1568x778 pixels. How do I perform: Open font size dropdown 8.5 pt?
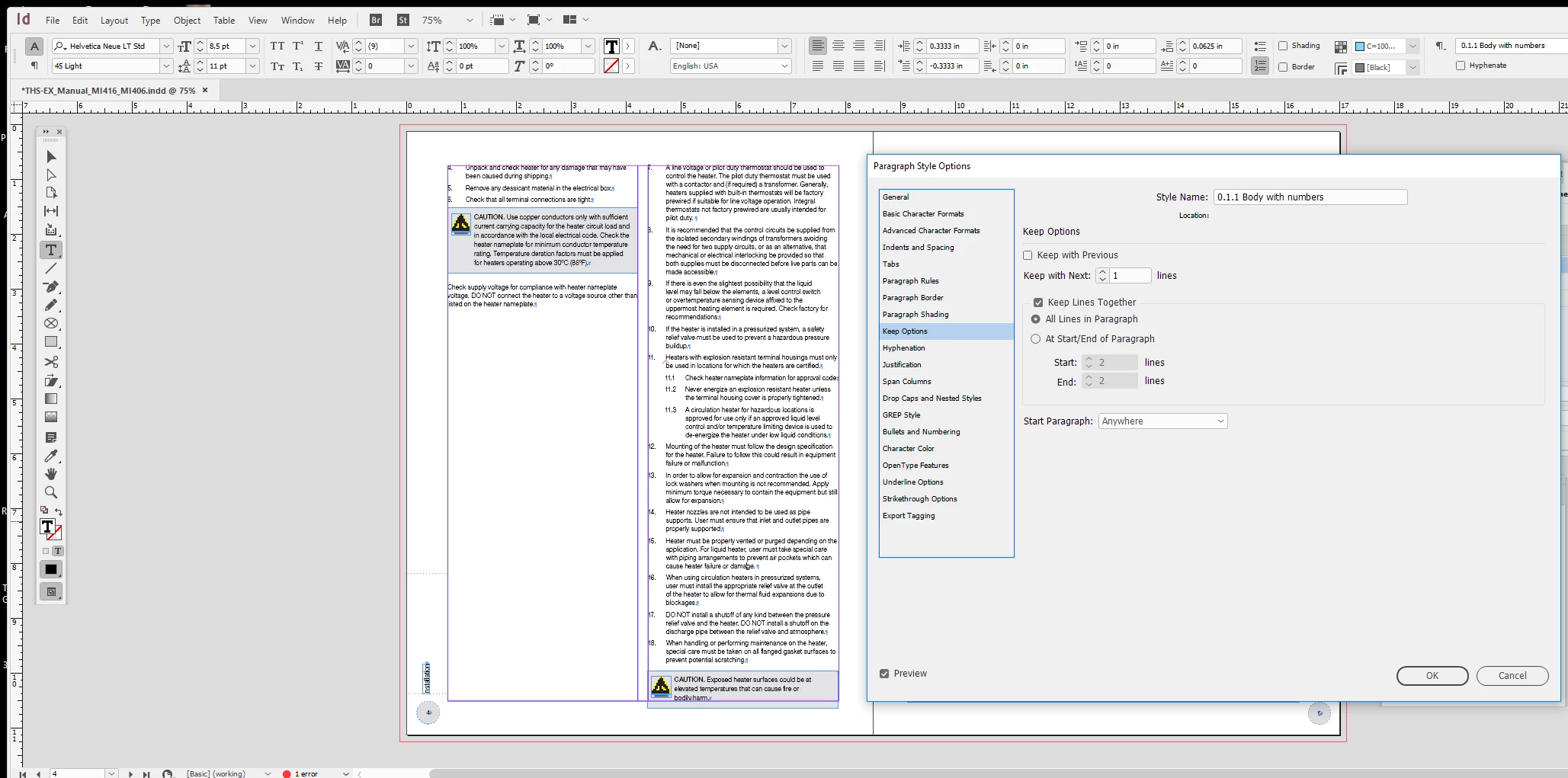(x=253, y=46)
